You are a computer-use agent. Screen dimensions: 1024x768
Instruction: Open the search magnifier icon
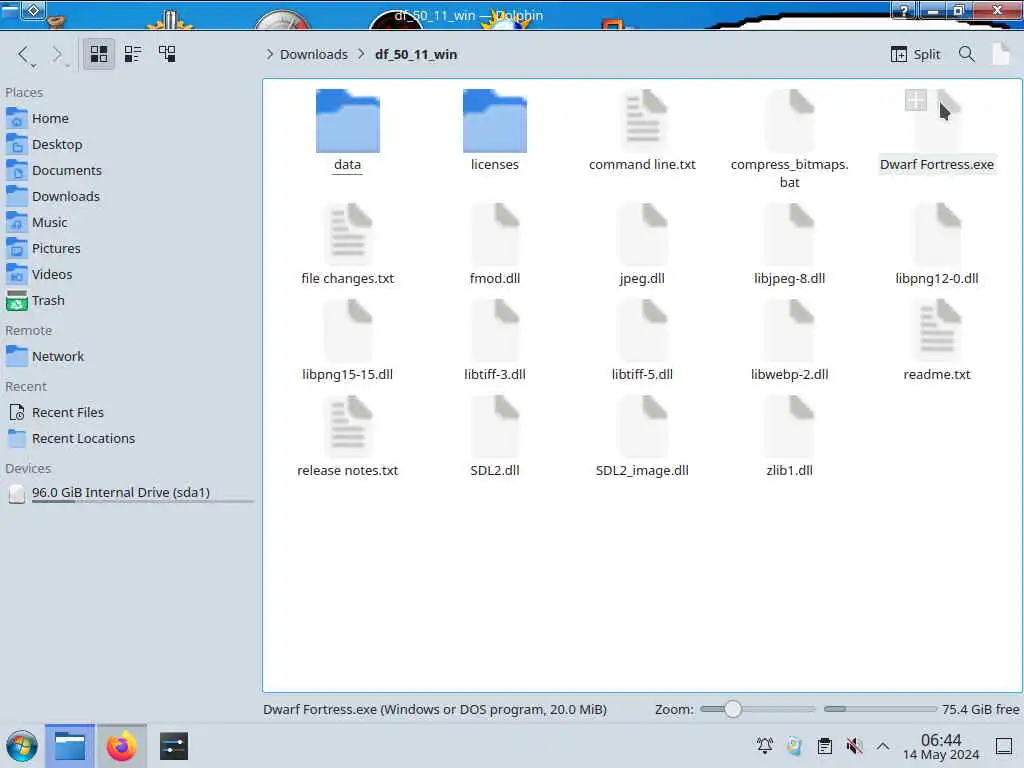[967, 54]
